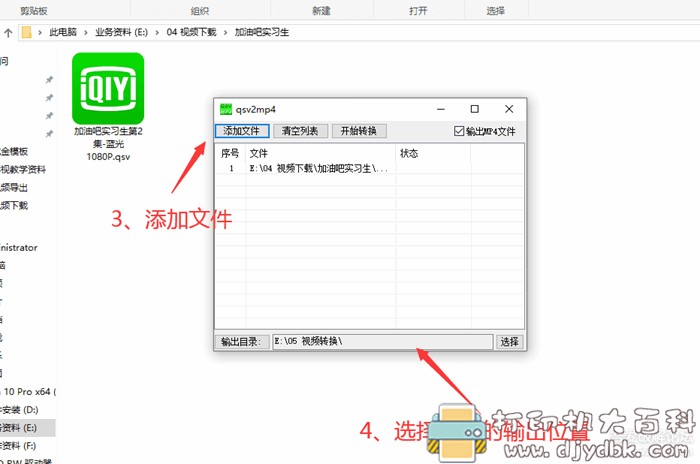This screenshot has height=464, width=700.
Task: Click the first pin icon in sidebar
Action: click(x=49, y=80)
